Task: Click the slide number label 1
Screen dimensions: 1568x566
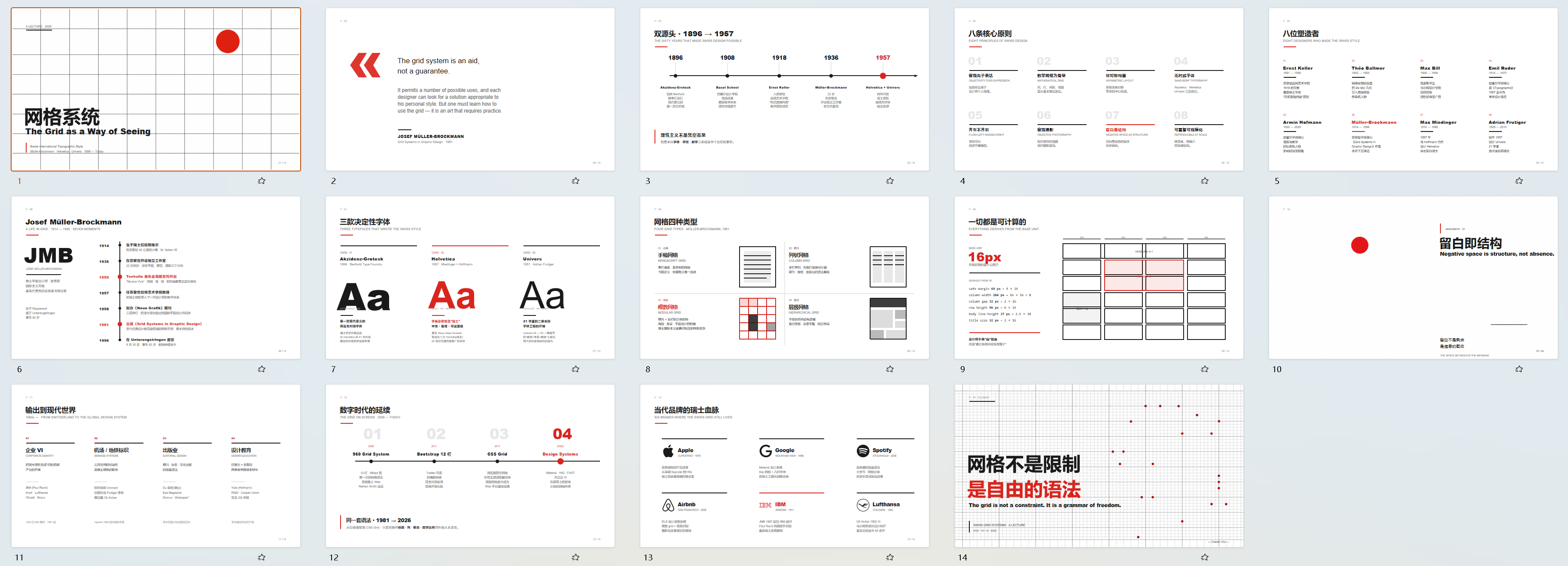Action: point(19,181)
